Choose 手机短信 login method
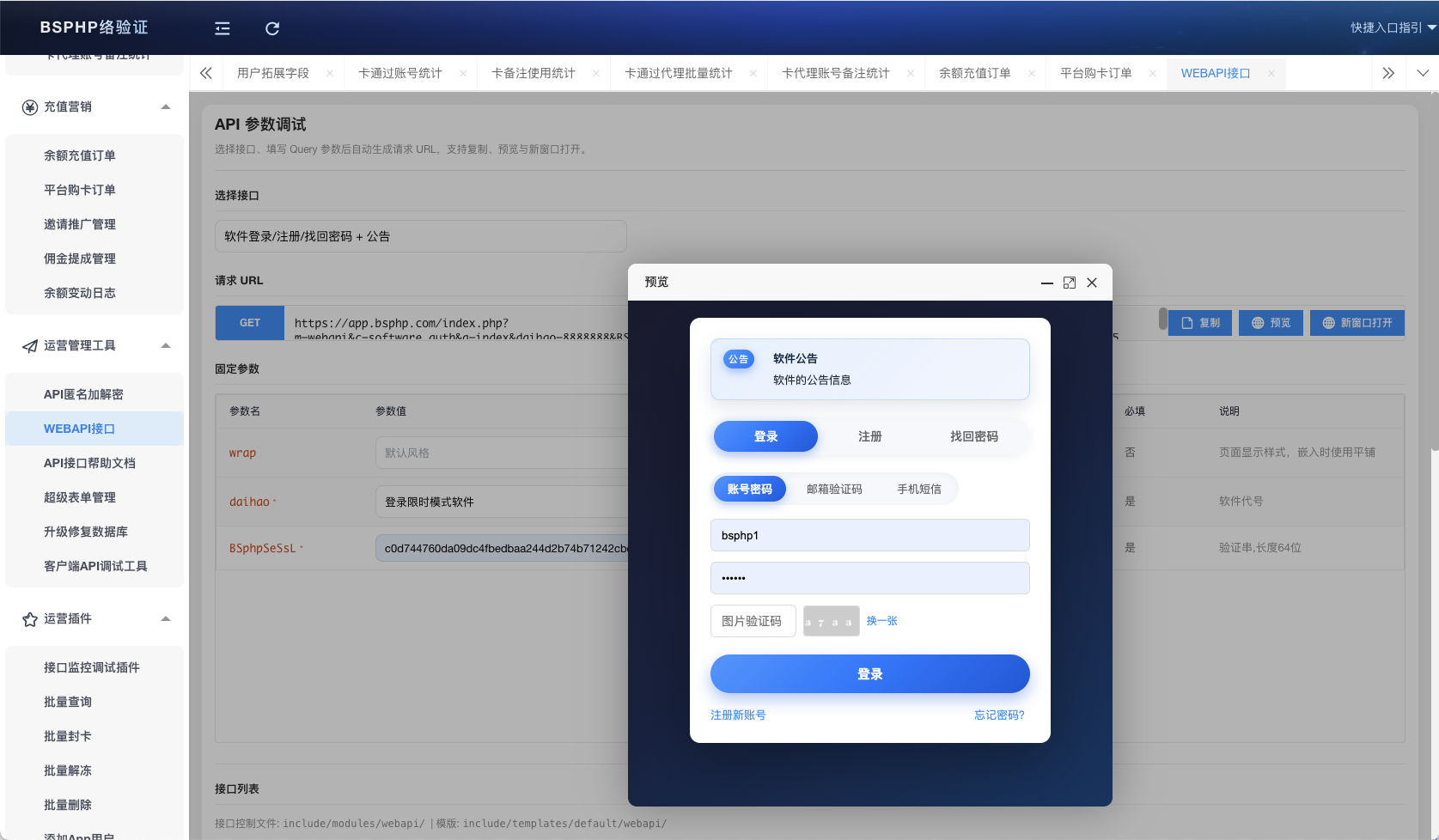This screenshot has height=840, width=1439. (919, 489)
